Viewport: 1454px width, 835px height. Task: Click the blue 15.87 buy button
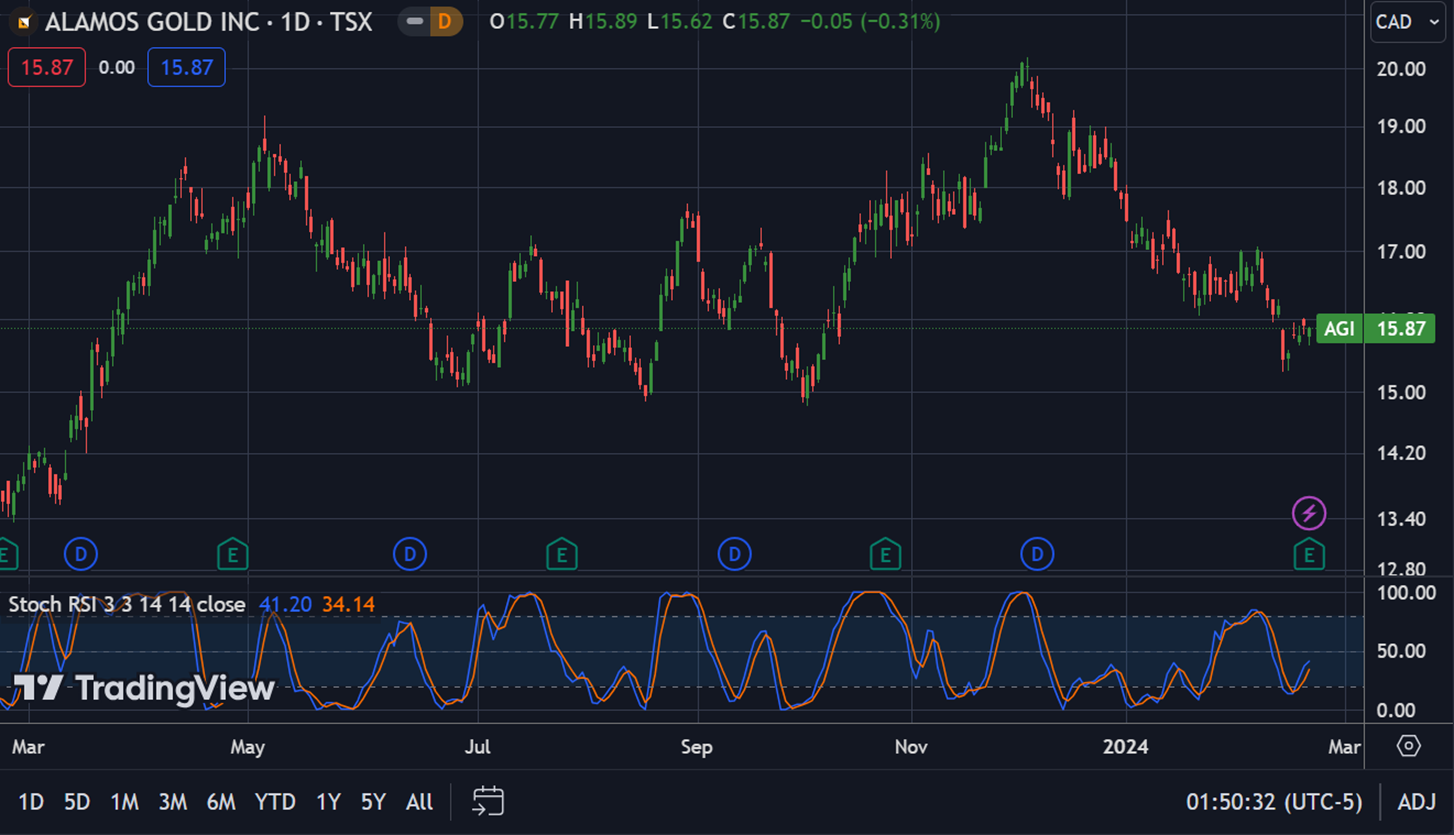tap(186, 68)
